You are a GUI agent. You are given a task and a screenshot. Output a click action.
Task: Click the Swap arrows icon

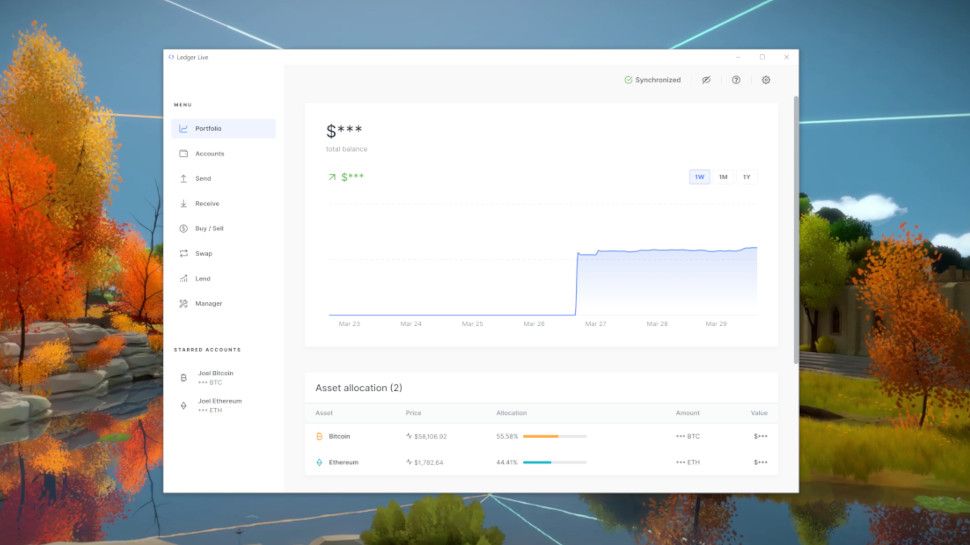coord(183,254)
